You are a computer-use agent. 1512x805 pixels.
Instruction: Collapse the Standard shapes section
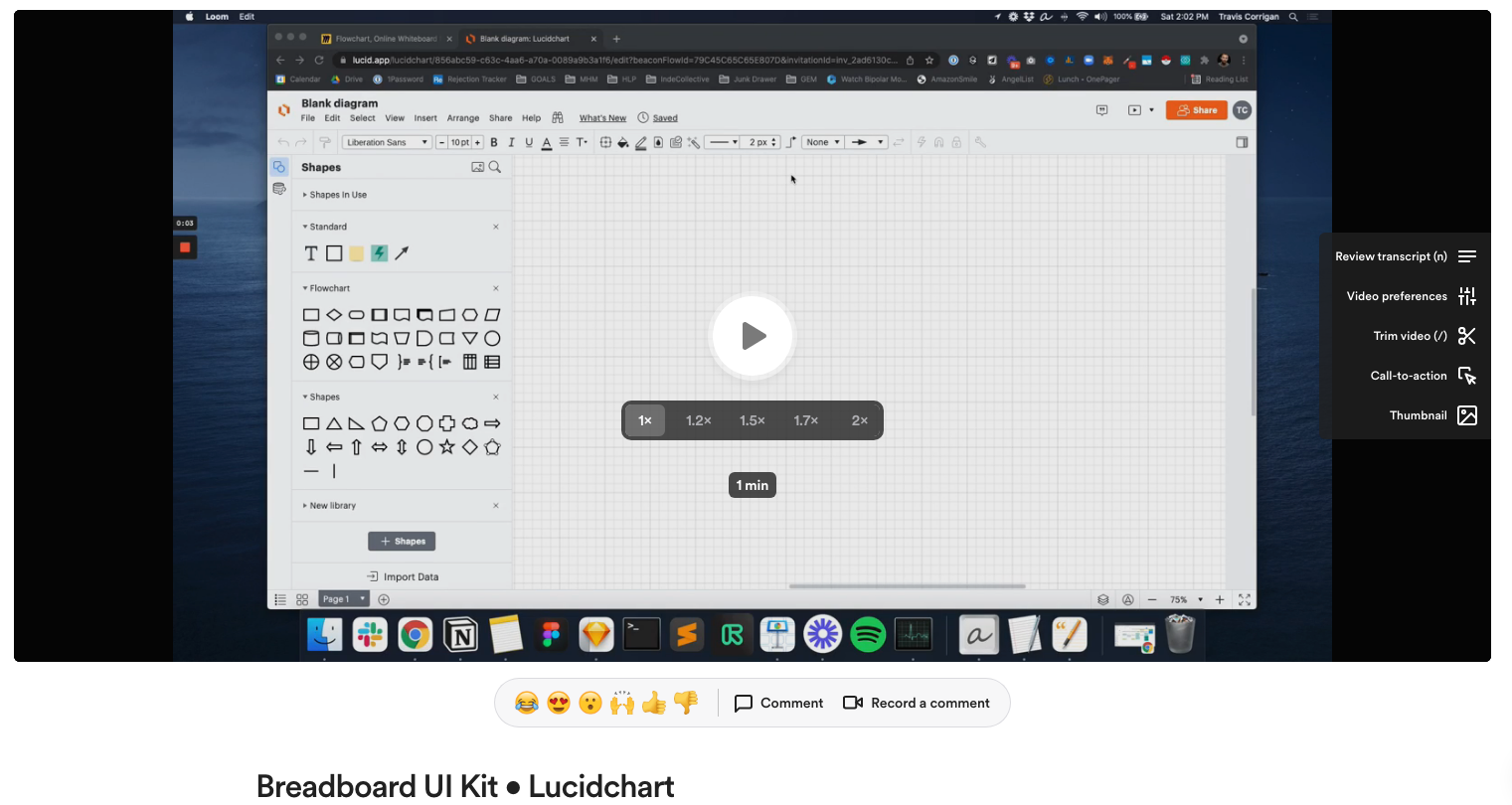325,227
